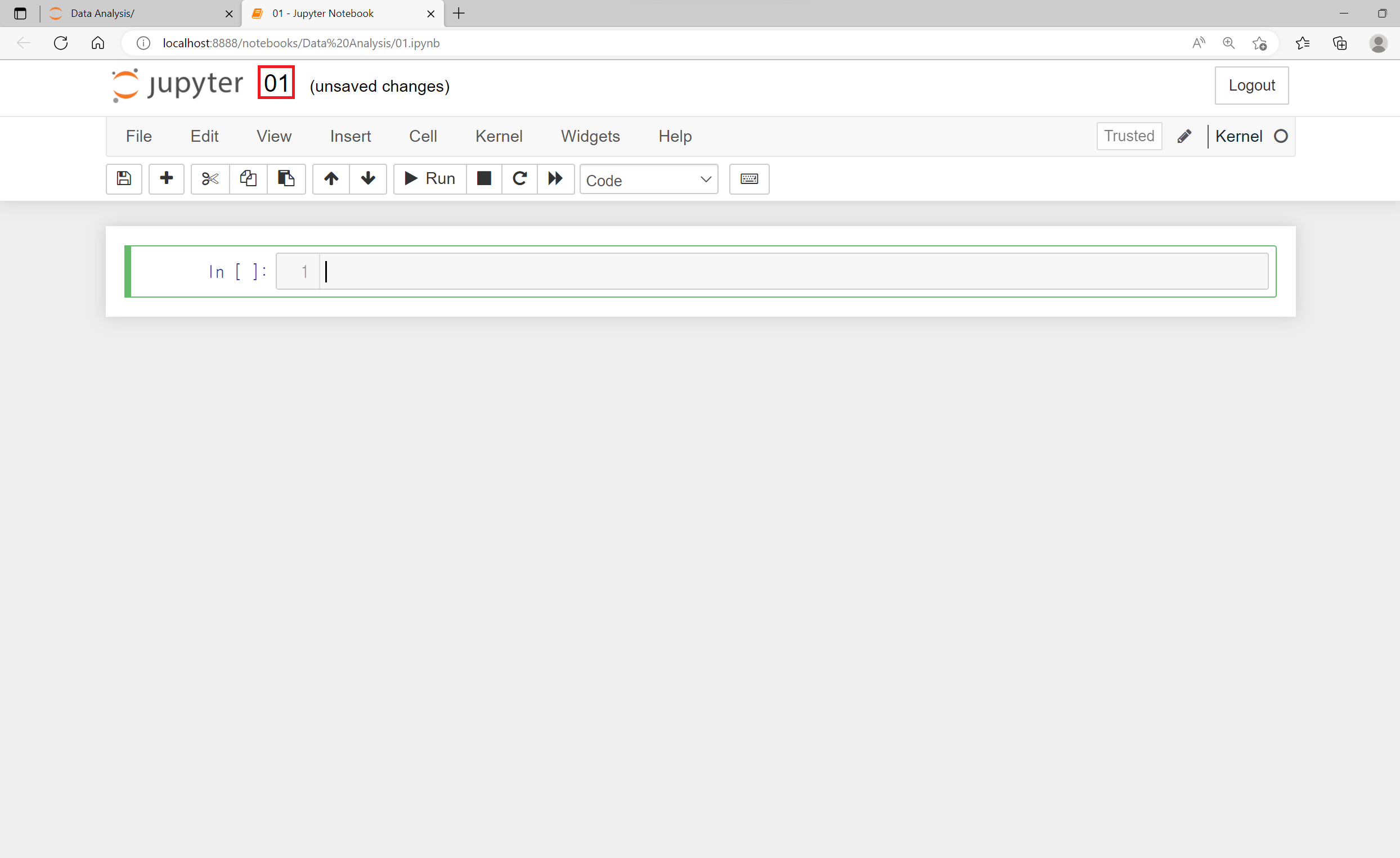1400x858 pixels.
Task: Paste cells below icon
Action: point(286,178)
